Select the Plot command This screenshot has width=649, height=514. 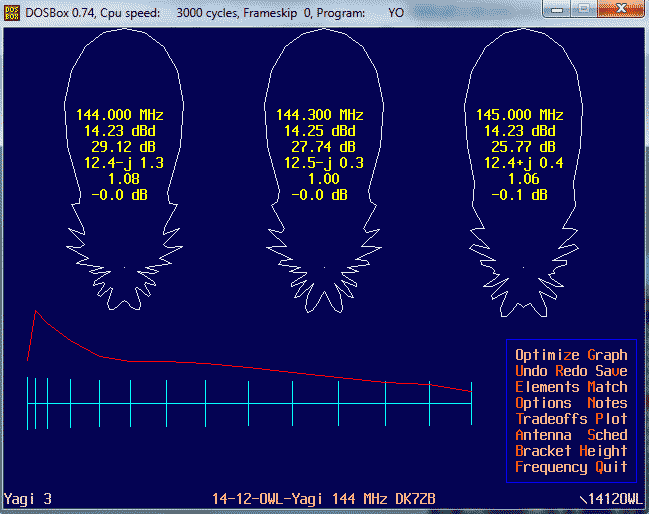click(x=611, y=419)
